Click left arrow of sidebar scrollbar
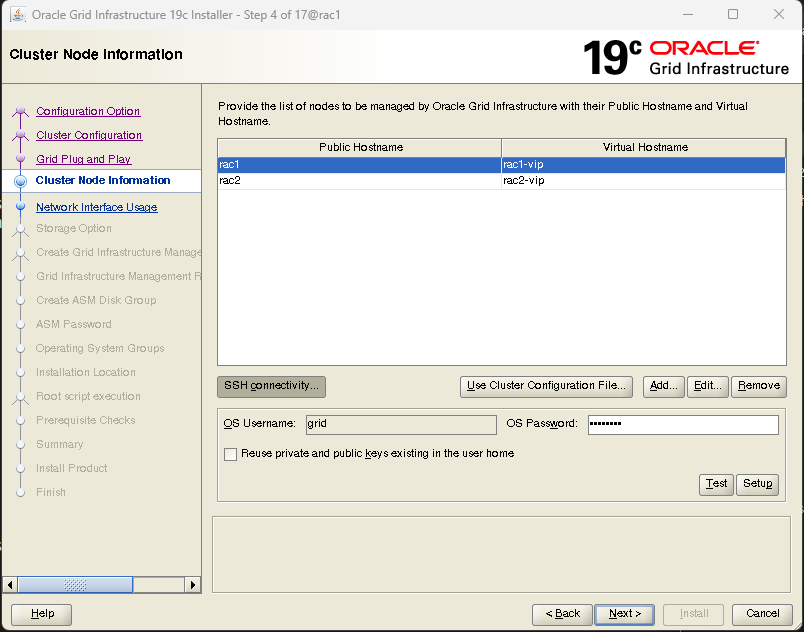Image resolution: width=804 pixels, height=632 pixels. click(x=10, y=584)
